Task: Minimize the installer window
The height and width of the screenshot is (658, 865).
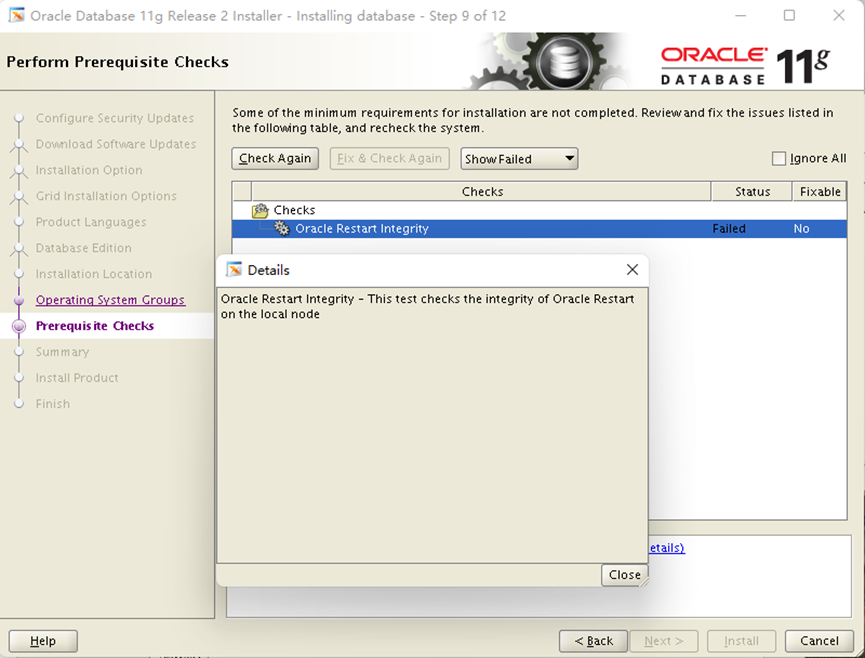Action: point(740,15)
